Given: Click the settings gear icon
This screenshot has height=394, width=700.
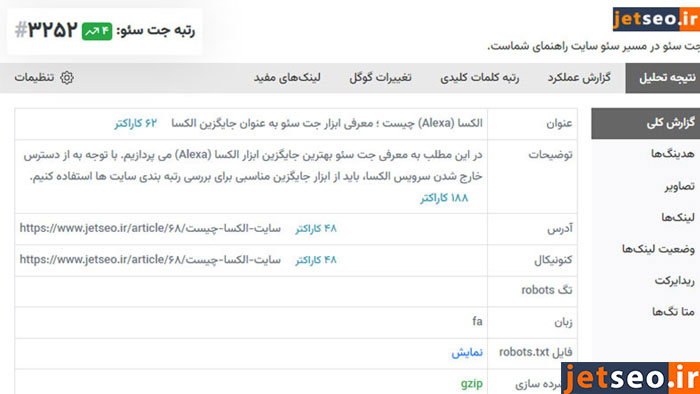Looking at the screenshot, I should click(x=67, y=78).
